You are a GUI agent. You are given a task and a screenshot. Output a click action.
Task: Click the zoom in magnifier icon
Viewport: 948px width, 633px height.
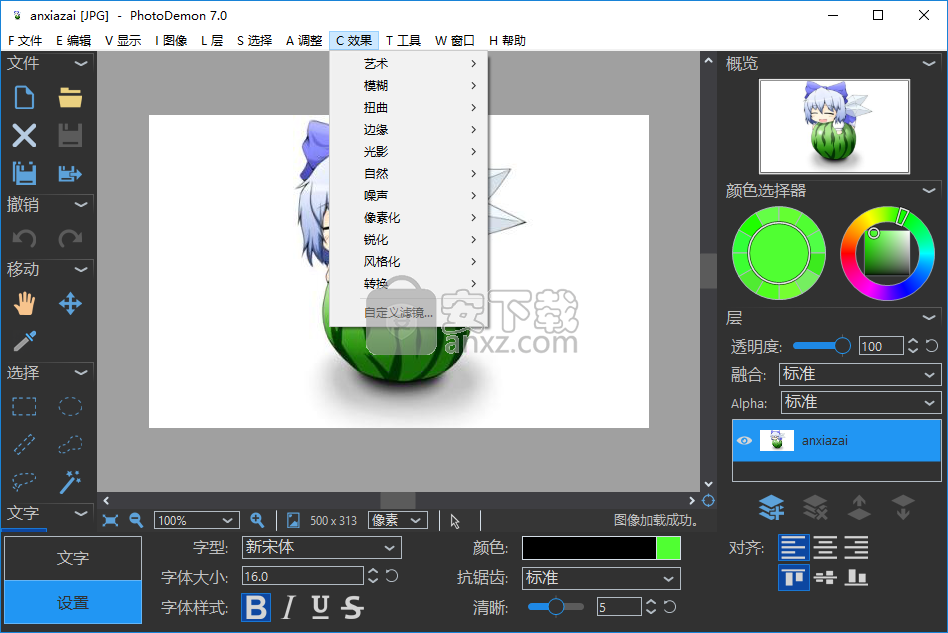pyautogui.click(x=258, y=520)
